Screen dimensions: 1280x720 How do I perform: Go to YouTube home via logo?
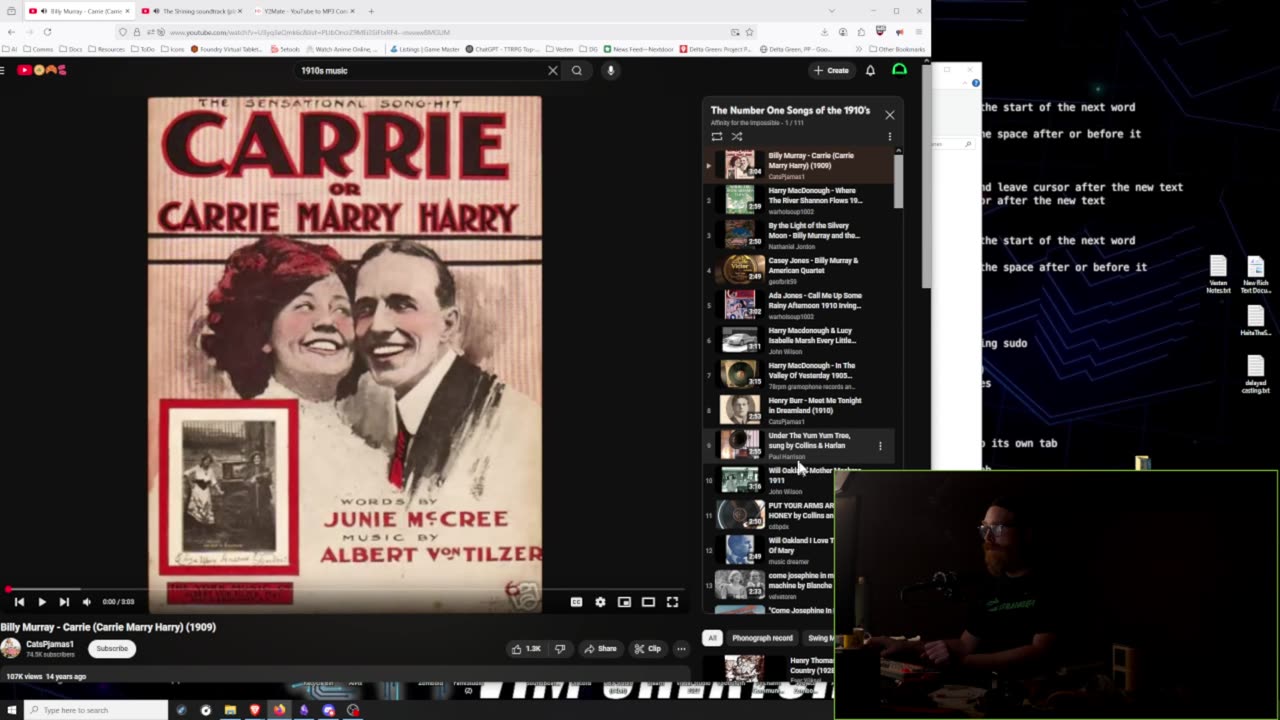(x=42, y=70)
